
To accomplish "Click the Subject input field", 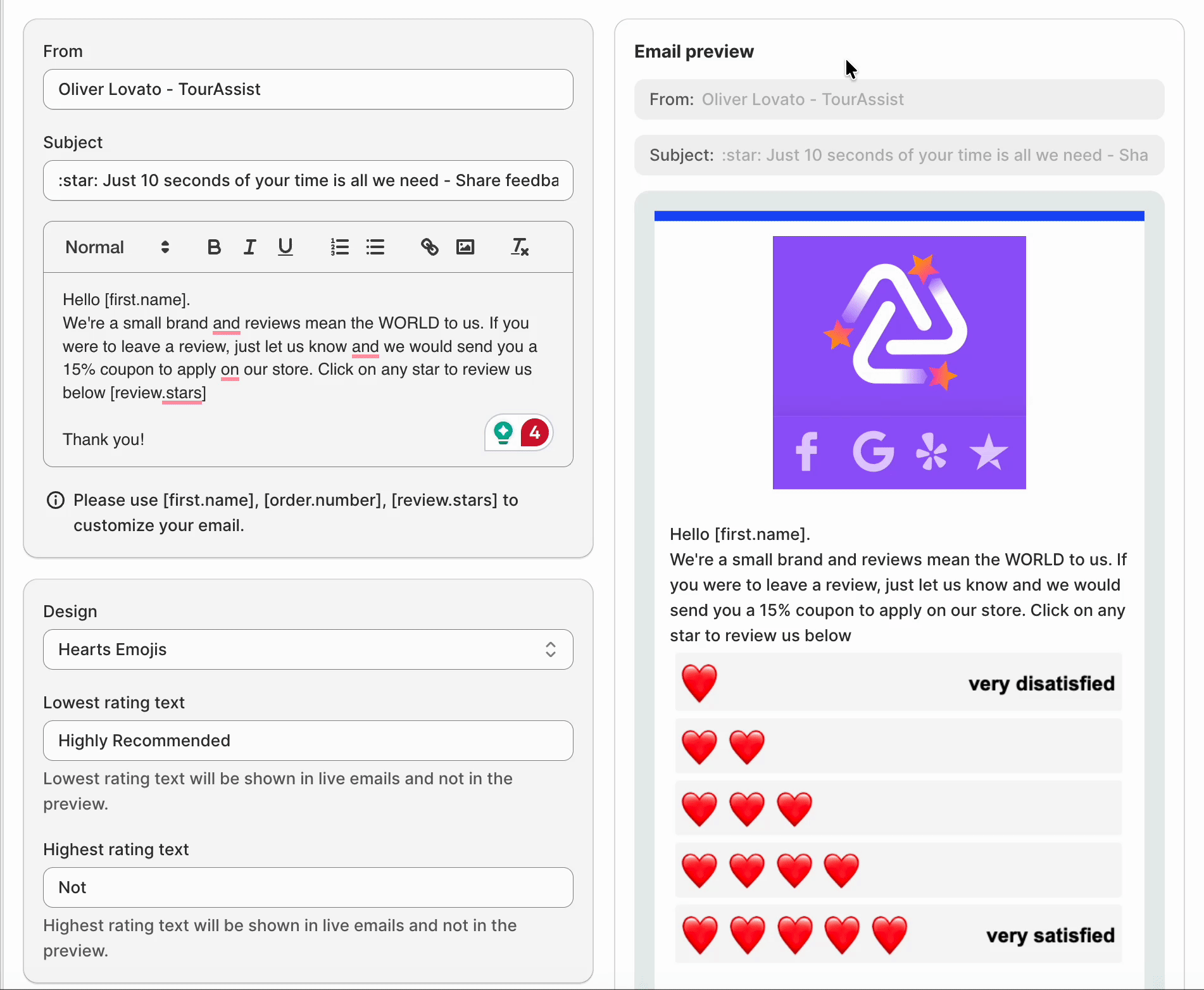I will [308, 180].
